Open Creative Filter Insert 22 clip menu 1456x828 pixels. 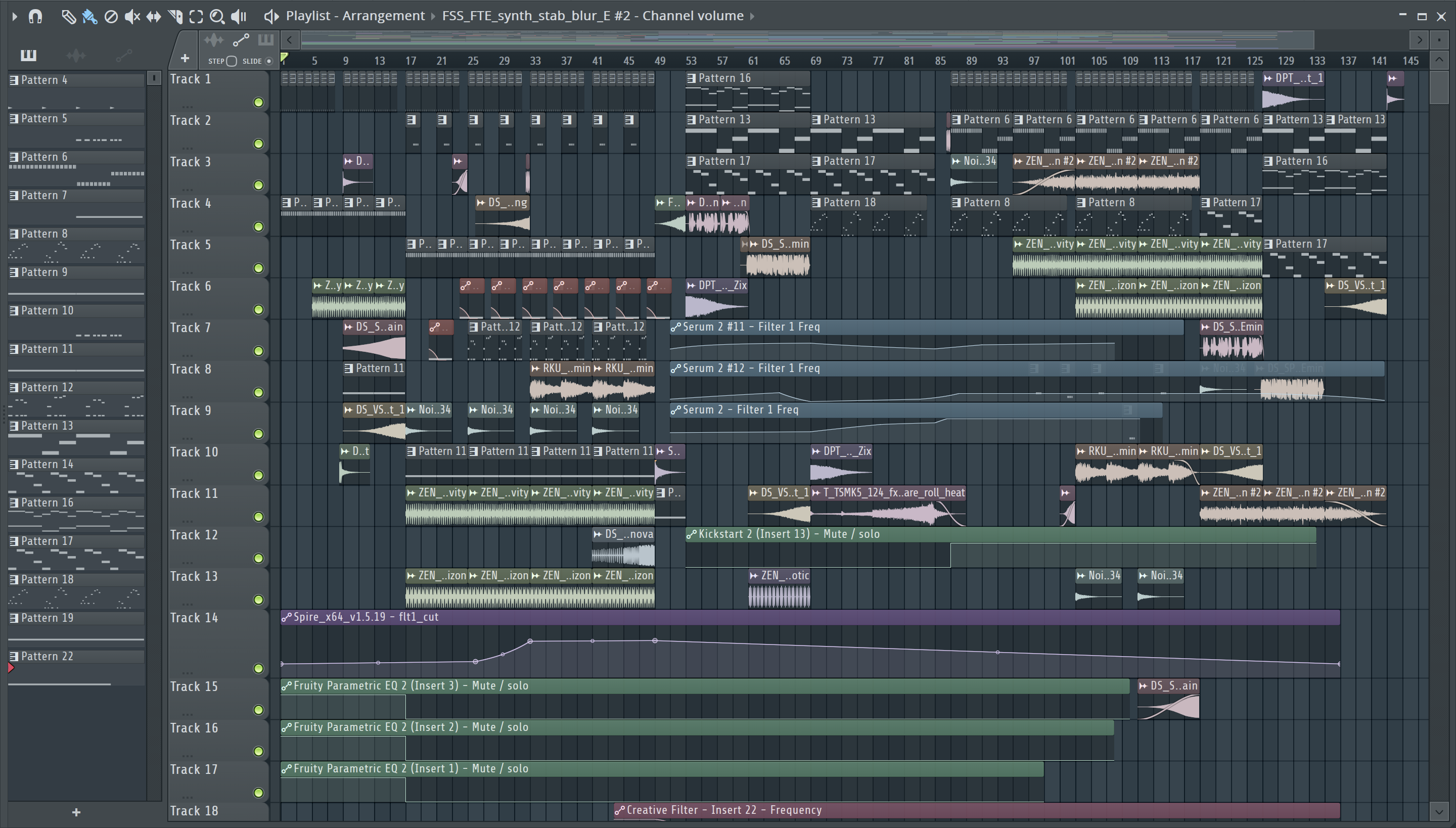[x=619, y=811]
